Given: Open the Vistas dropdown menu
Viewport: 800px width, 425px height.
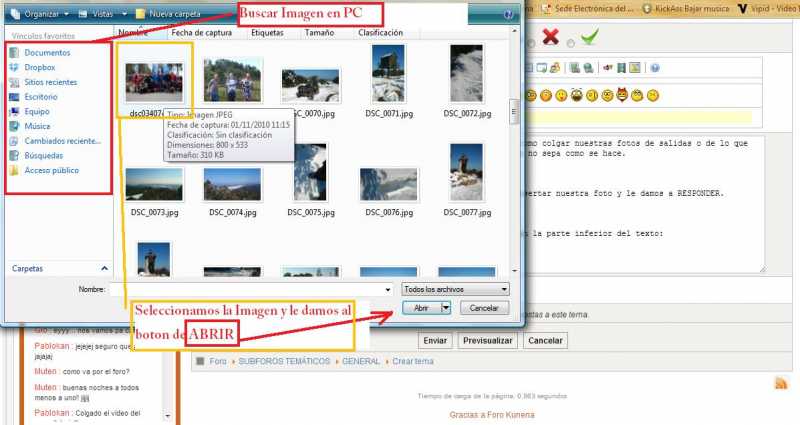Looking at the screenshot, I should (x=103, y=14).
